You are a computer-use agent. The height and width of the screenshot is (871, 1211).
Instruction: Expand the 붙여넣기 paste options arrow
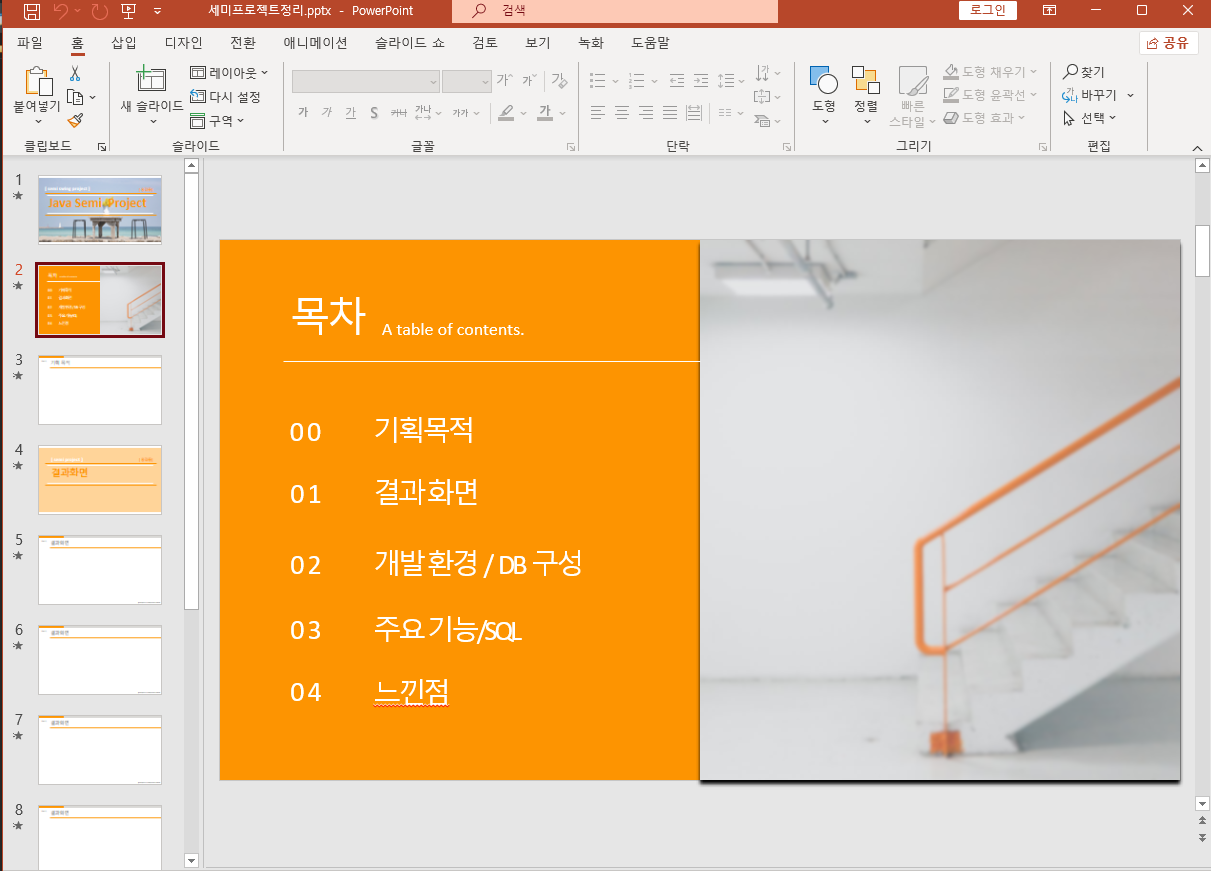pyautogui.click(x=37, y=120)
